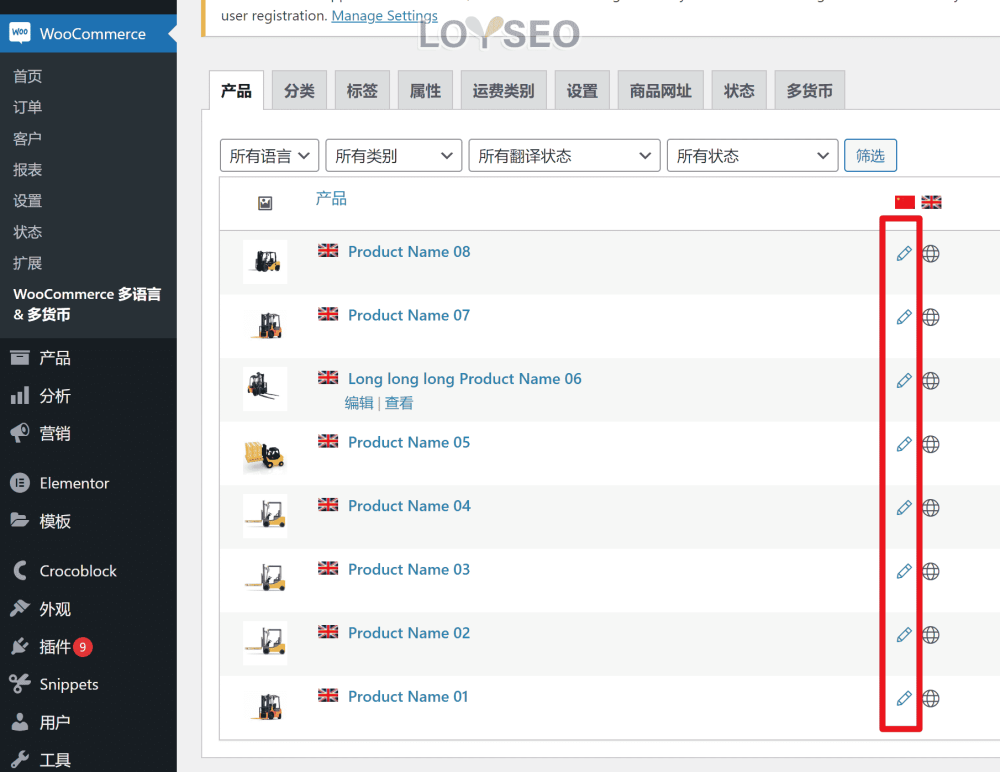Click the pencil icon for Product Name 03
The image size is (1000, 772).
[x=904, y=571]
